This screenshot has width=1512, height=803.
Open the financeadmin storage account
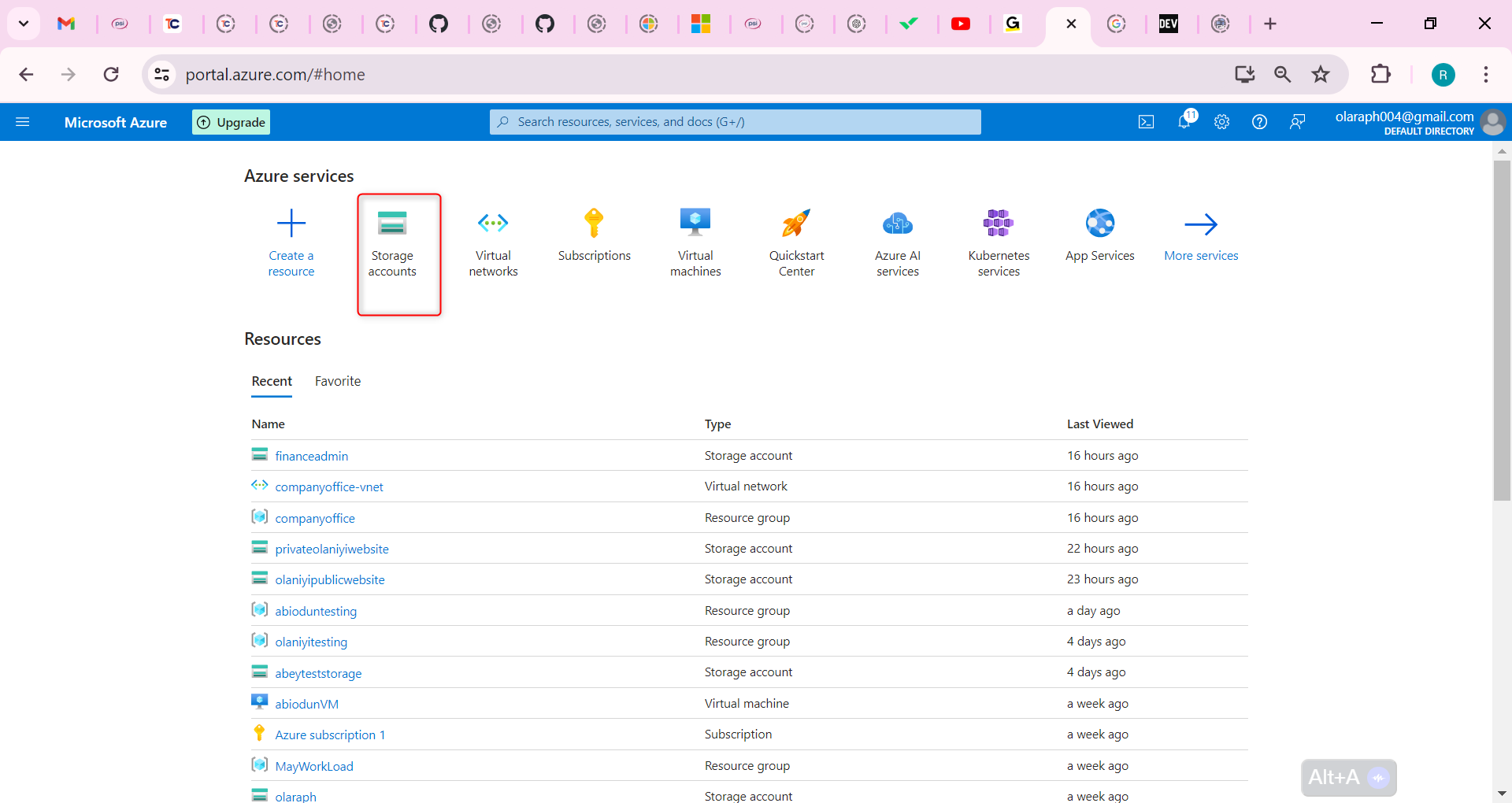(311, 456)
